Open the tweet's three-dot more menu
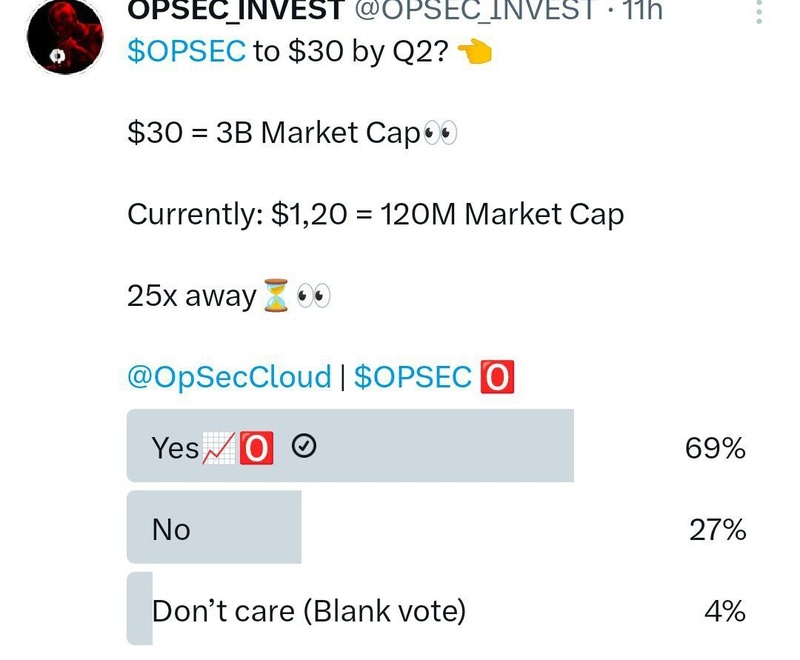 (x=759, y=12)
